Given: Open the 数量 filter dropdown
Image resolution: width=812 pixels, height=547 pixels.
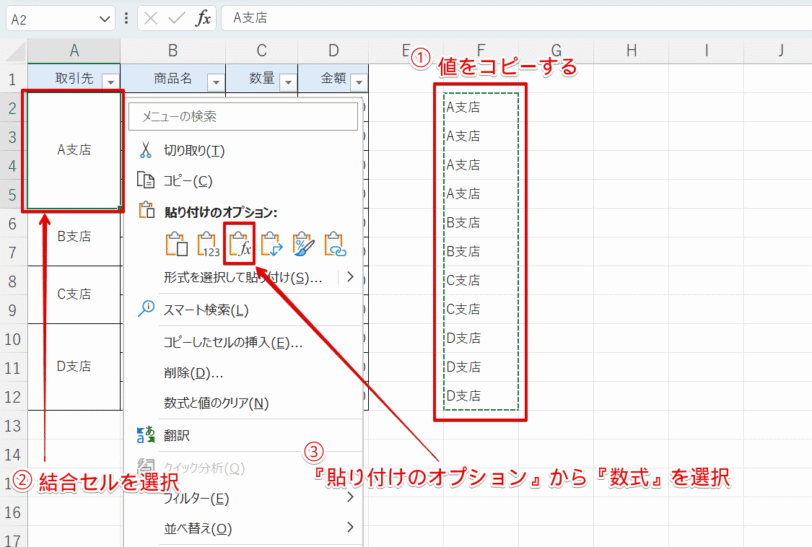Looking at the screenshot, I should (288, 81).
